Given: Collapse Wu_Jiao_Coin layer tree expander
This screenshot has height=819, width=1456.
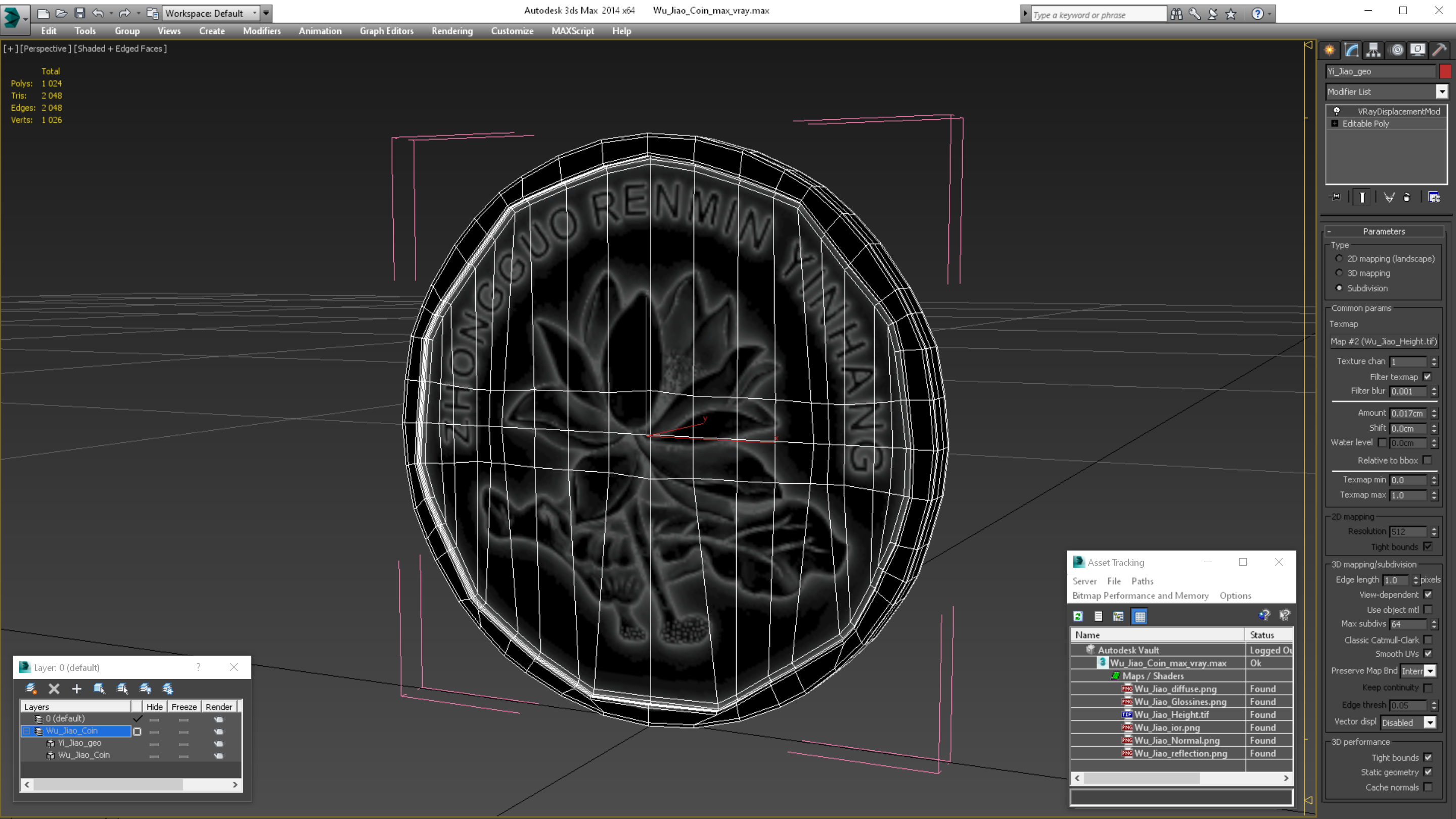Looking at the screenshot, I should [x=27, y=731].
